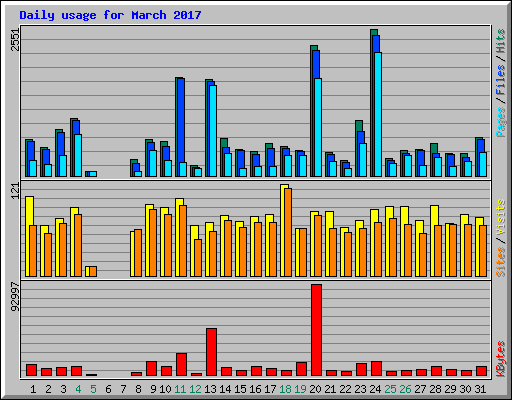
Task: Click the blue Files bar for day 11
Action: click(x=181, y=120)
